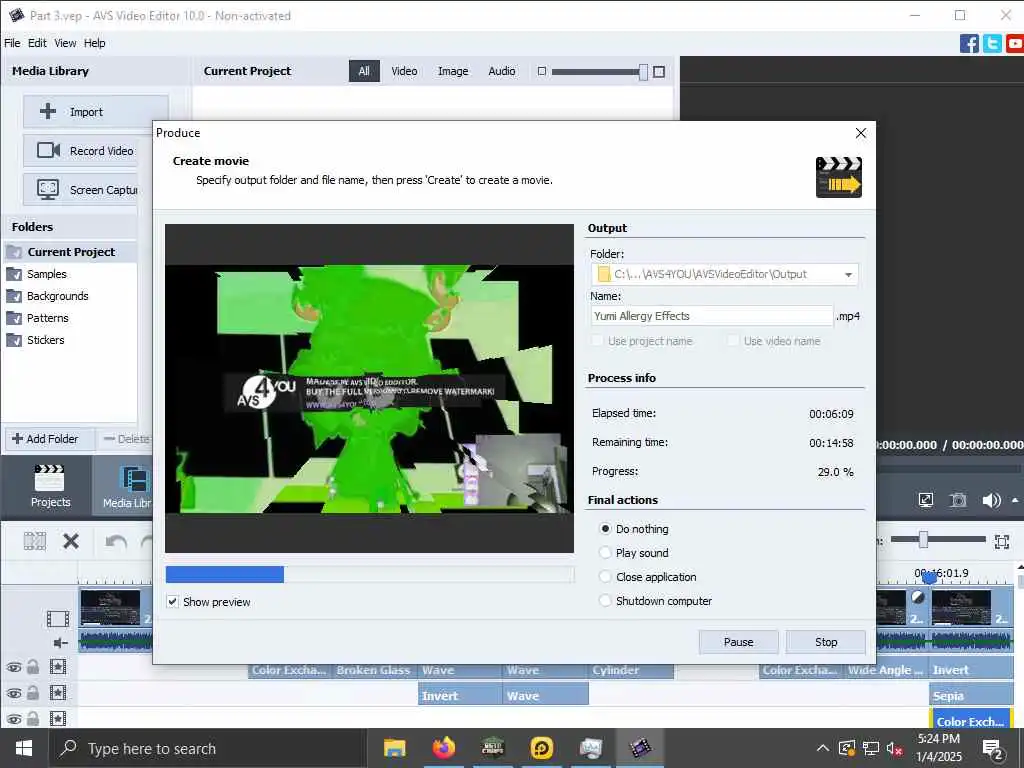Click the Broken Glass effect on timeline
Image resolution: width=1024 pixels, height=768 pixels.
coord(375,671)
